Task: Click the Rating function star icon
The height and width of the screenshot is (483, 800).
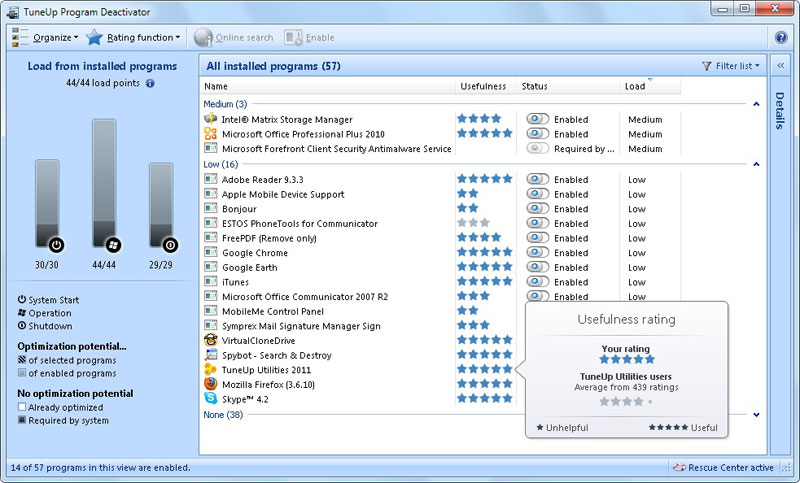Action: (x=94, y=37)
